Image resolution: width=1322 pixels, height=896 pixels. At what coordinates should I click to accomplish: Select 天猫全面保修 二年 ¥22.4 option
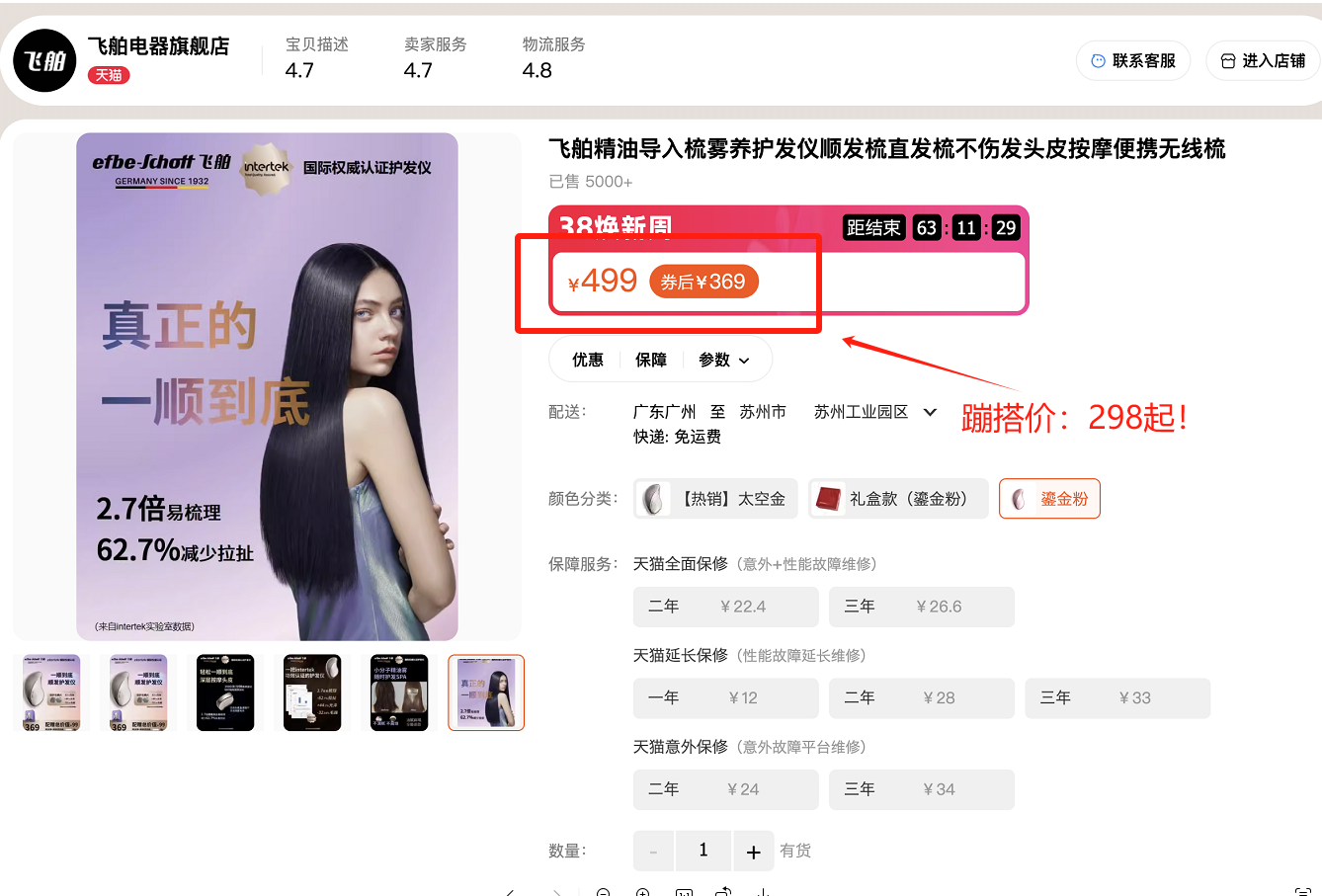tap(725, 607)
